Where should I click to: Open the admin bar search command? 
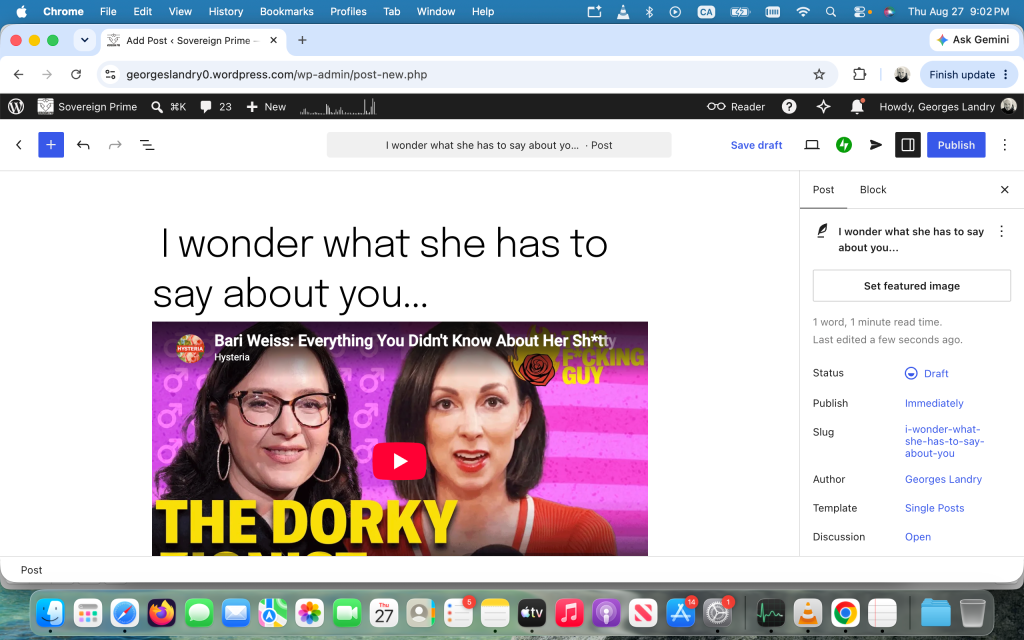(168, 106)
